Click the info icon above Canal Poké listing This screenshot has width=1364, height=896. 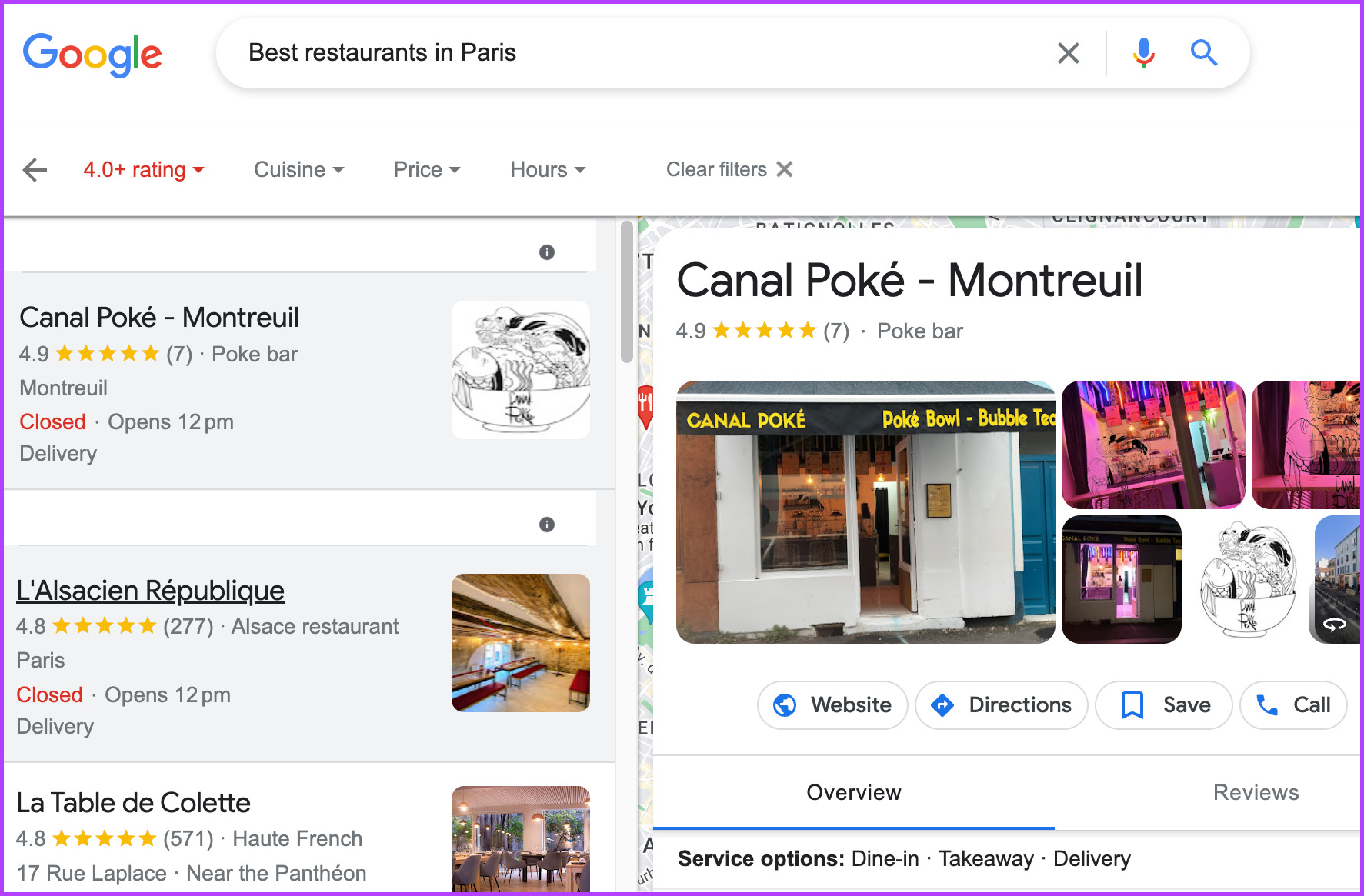[547, 252]
